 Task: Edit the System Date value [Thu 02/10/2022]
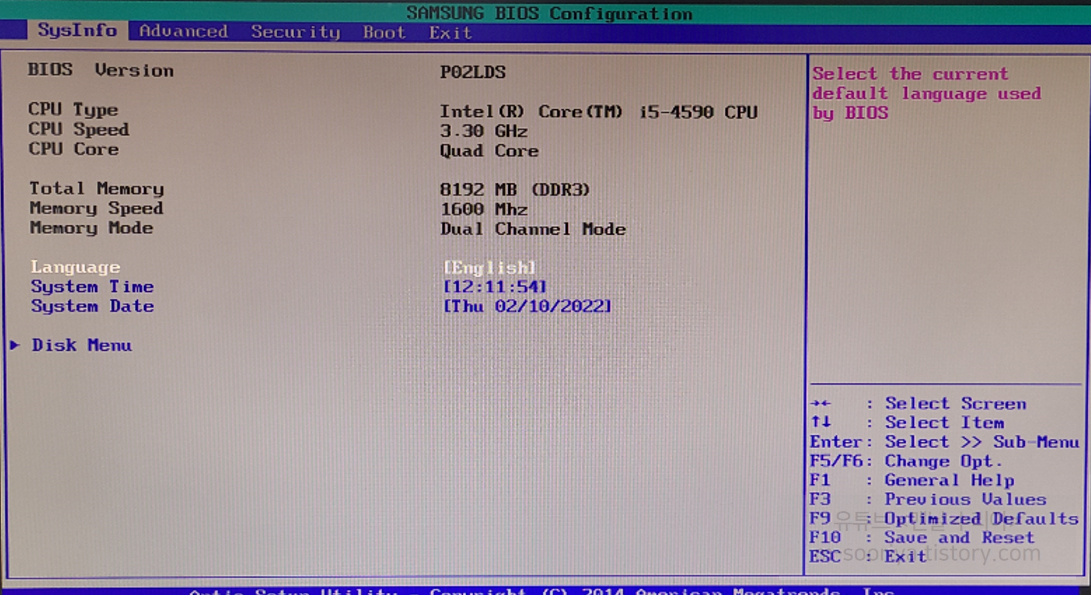coord(527,306)
